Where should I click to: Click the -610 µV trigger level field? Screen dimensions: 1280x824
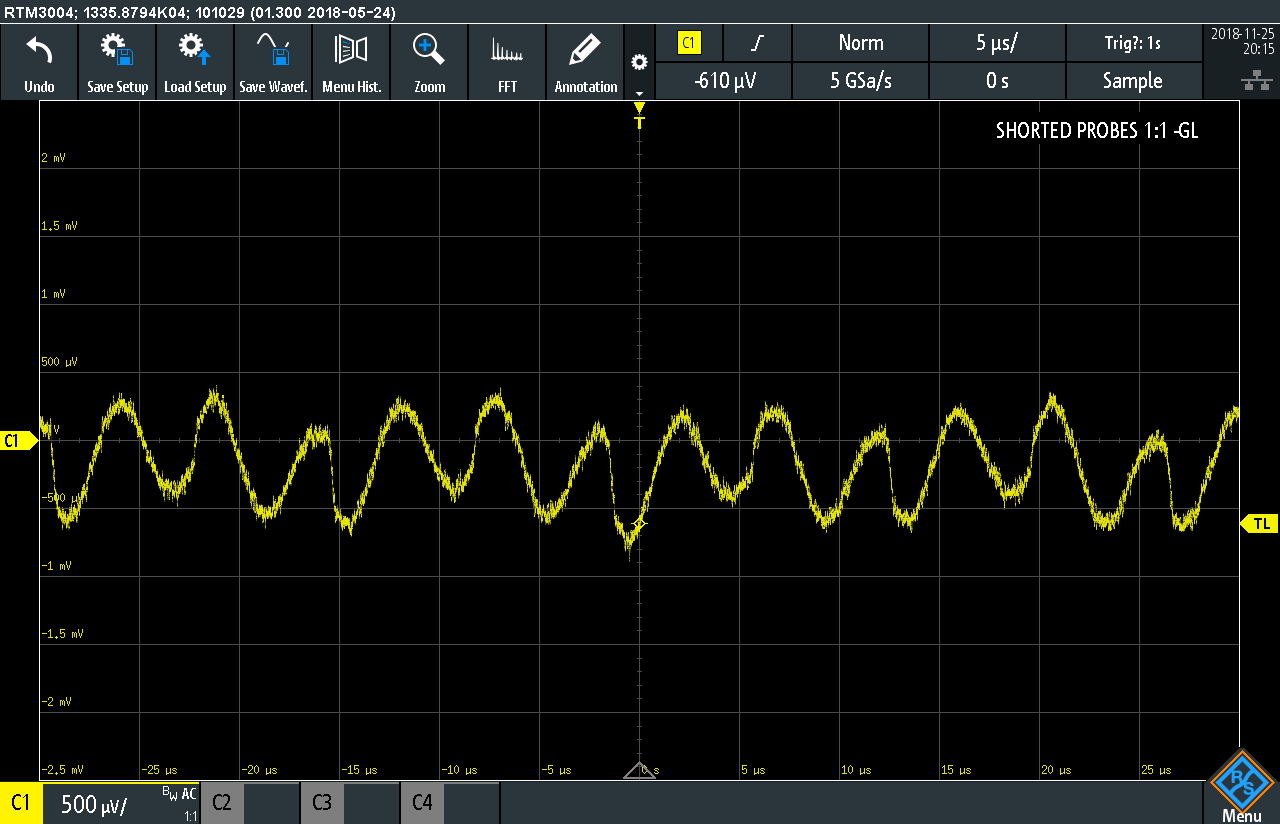pyautogui.click(x=724, y=81)
